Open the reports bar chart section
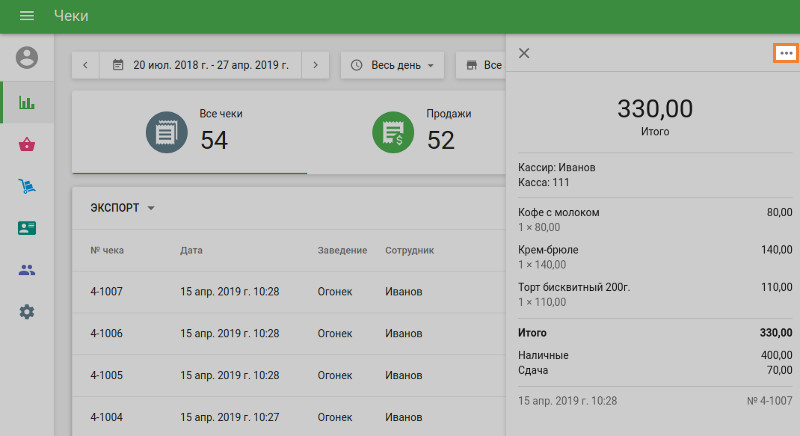This screenshot has width=800, height=436. (x=27, y=102)
